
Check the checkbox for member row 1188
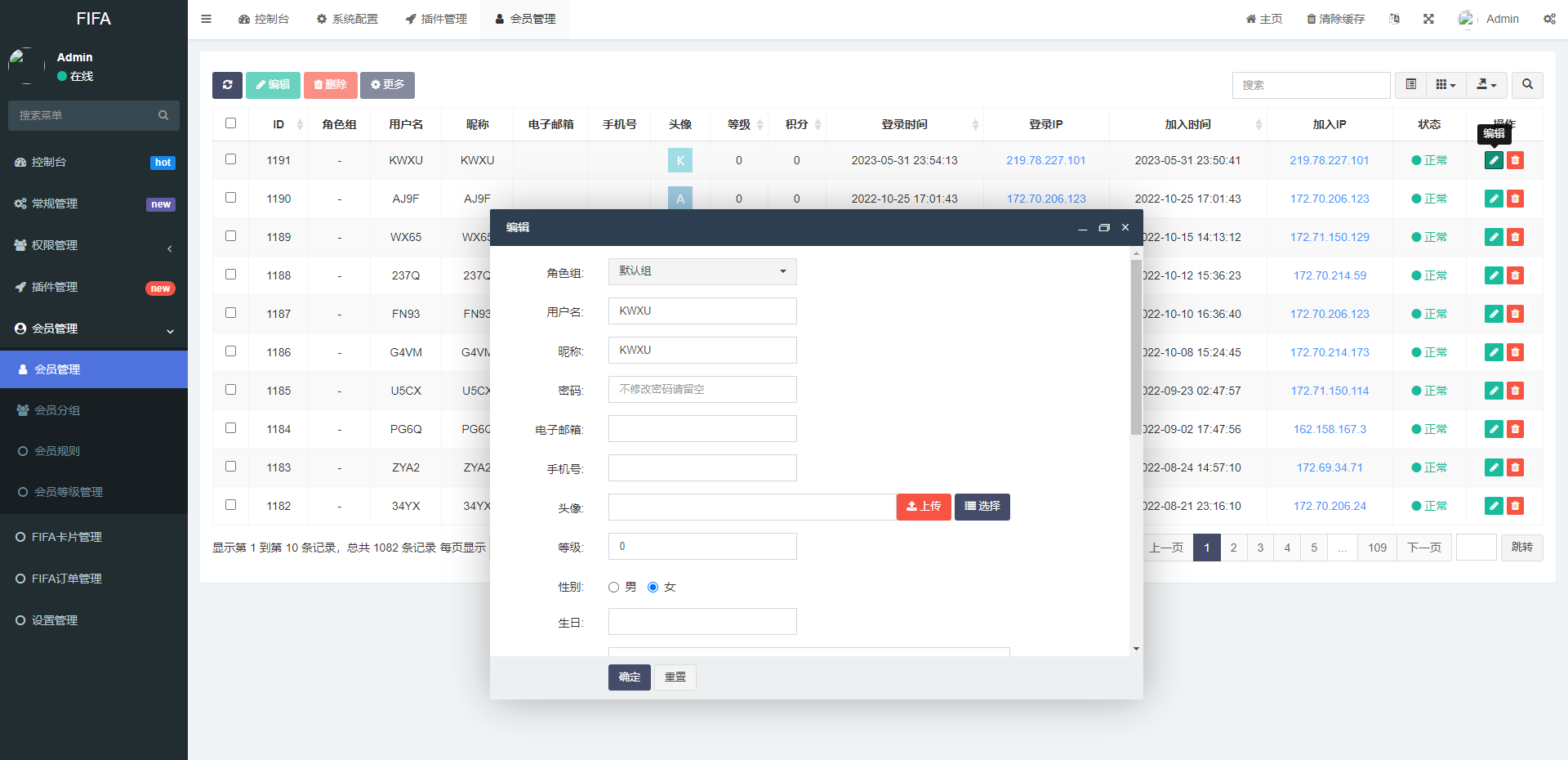click(230, 275)
